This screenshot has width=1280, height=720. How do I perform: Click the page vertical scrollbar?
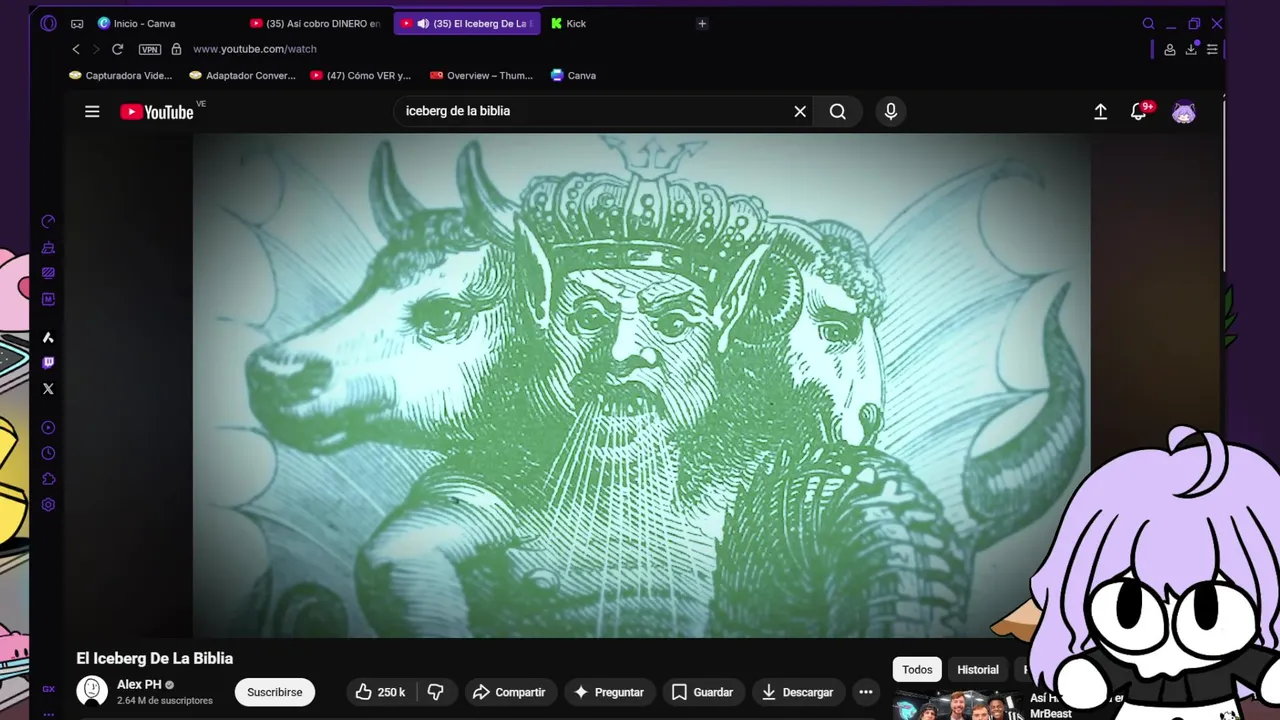point(1222,185)
